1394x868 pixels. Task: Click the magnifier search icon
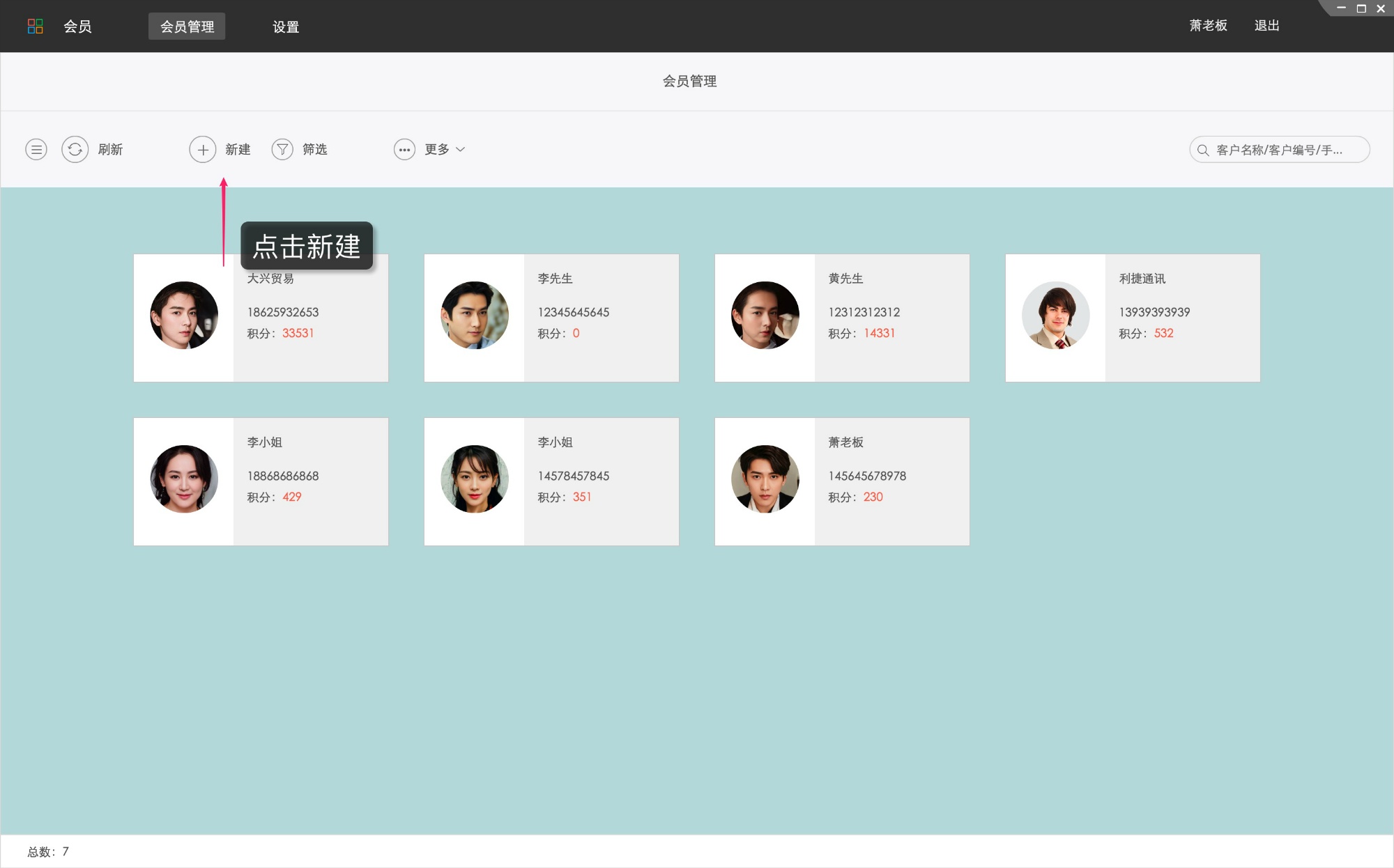(x=1203, y=150)
